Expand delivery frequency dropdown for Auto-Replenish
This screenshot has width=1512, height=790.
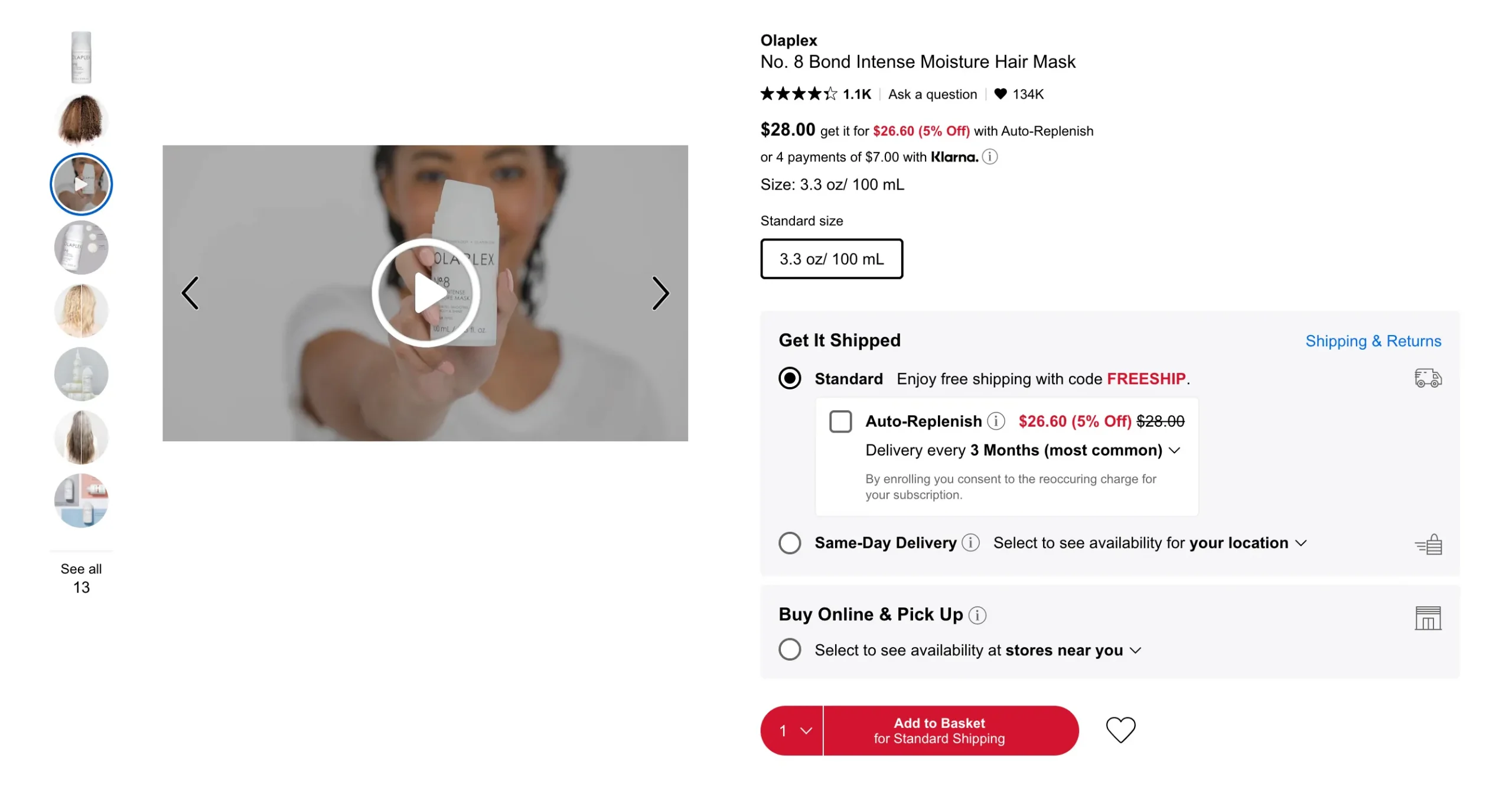(x=1175, y=450)
